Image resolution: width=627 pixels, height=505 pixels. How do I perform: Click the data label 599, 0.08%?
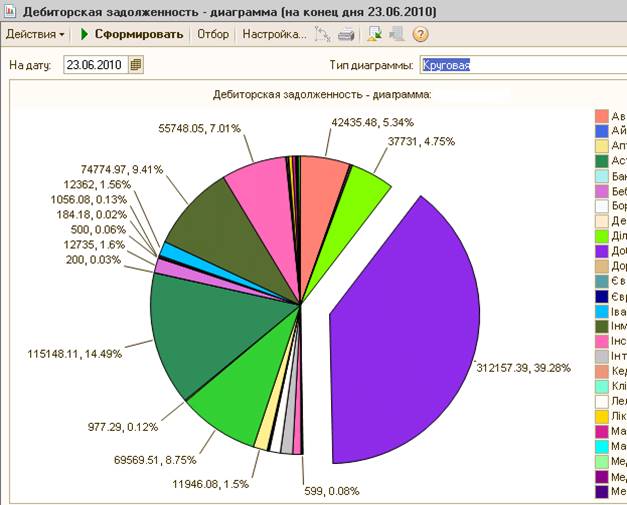coord(332,491)
